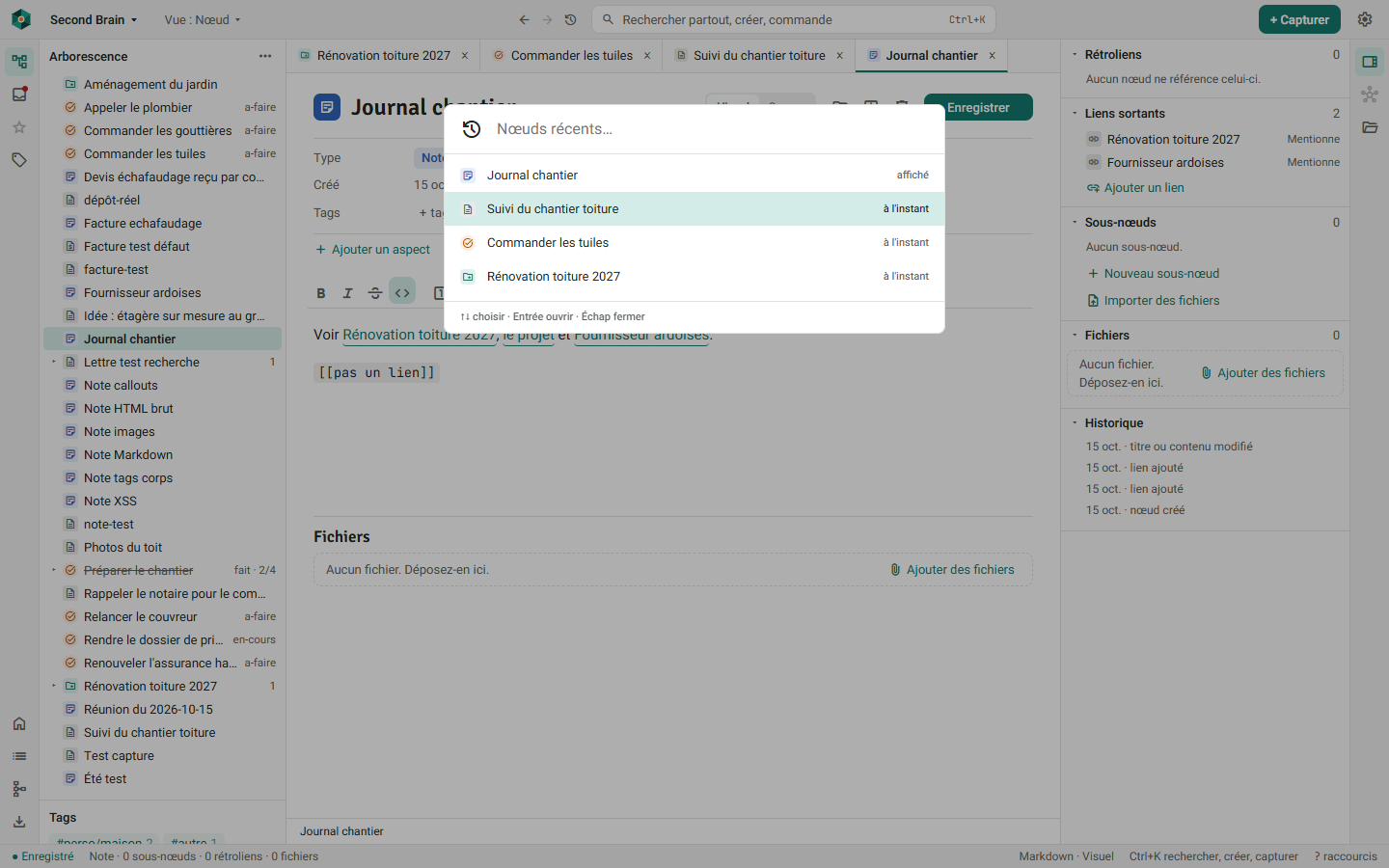Image resolution: width=1389 pixels, height=868 pixels.
Task: Open settings with the gear icon
Action: coord(1365,19)
